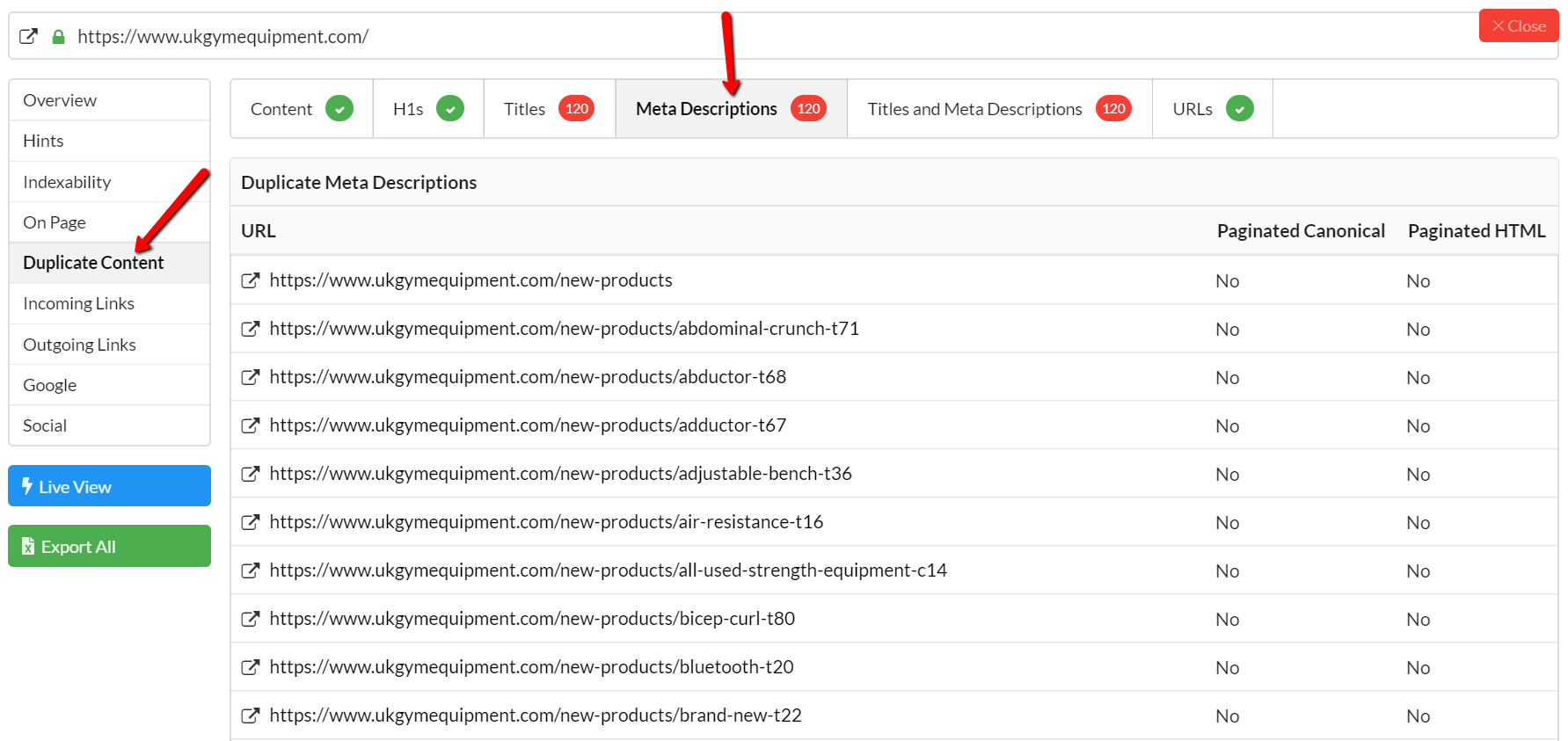1568x741 pixels.
Task: Open the adductor-t67 URL link
Action: [x=528, y=425]
